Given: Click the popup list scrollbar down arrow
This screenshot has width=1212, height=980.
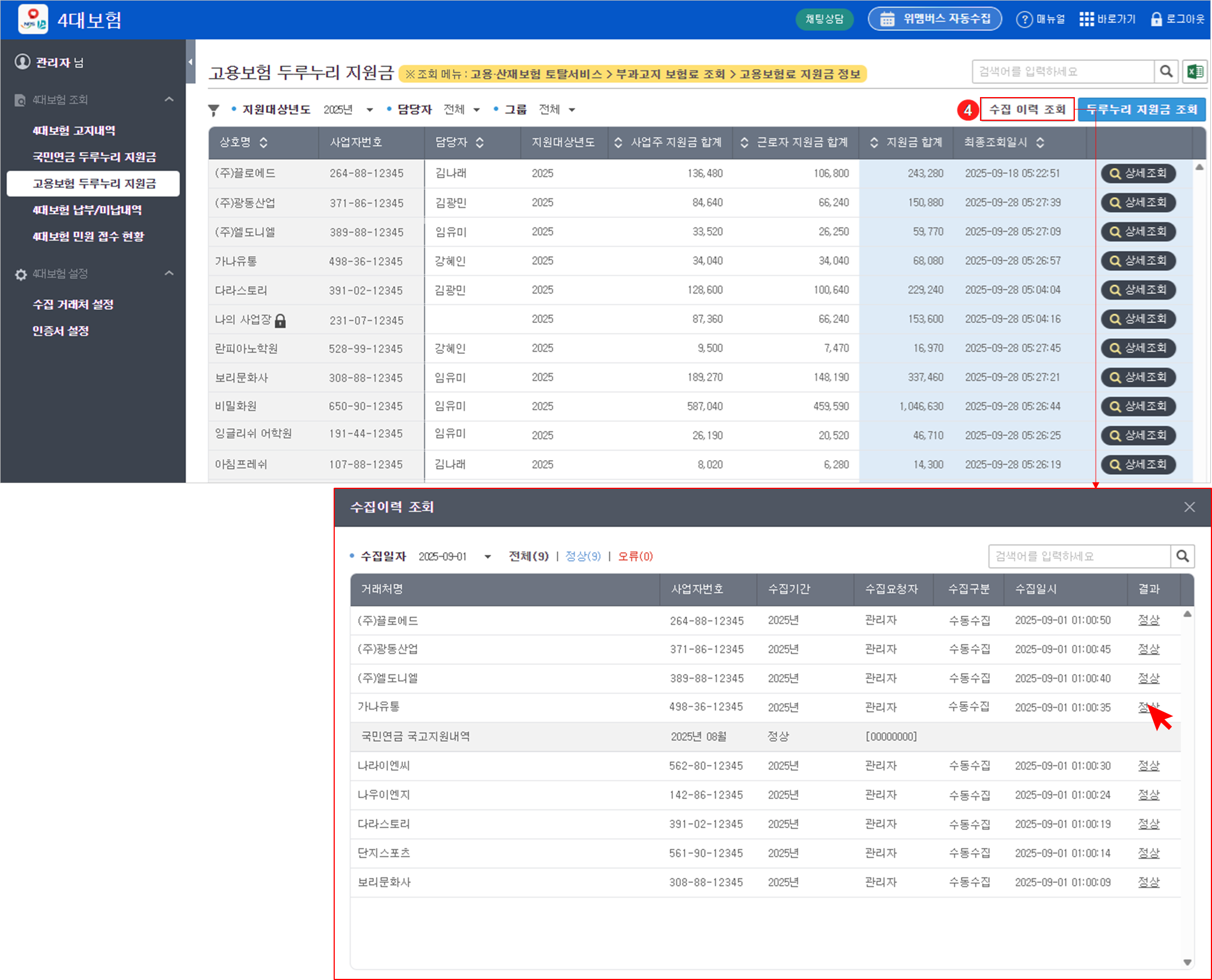Looking at the screenshot, I should click(1187, 963).
